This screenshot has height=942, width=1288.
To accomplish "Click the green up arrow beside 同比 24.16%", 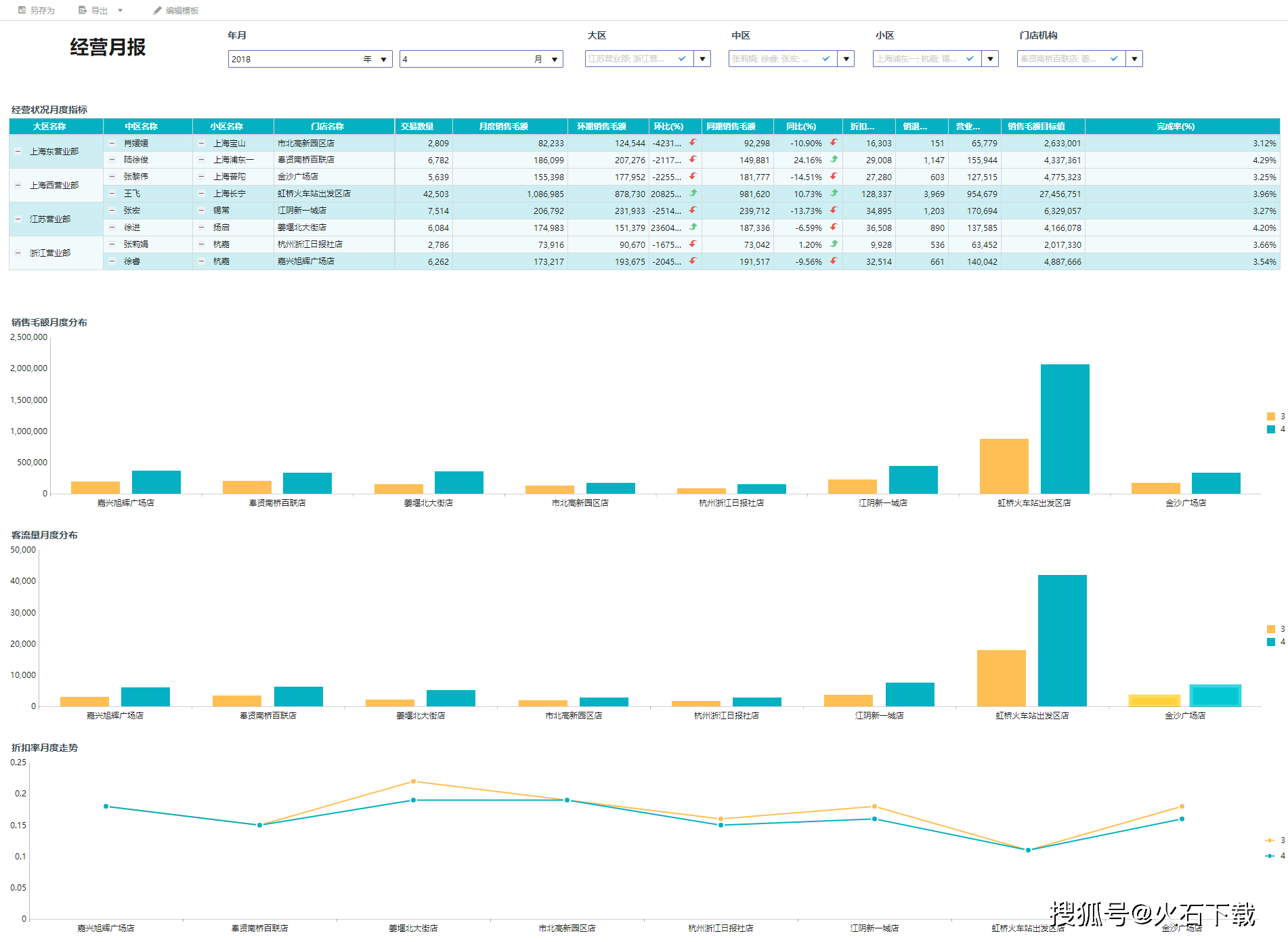I will [x=834, y=160].
